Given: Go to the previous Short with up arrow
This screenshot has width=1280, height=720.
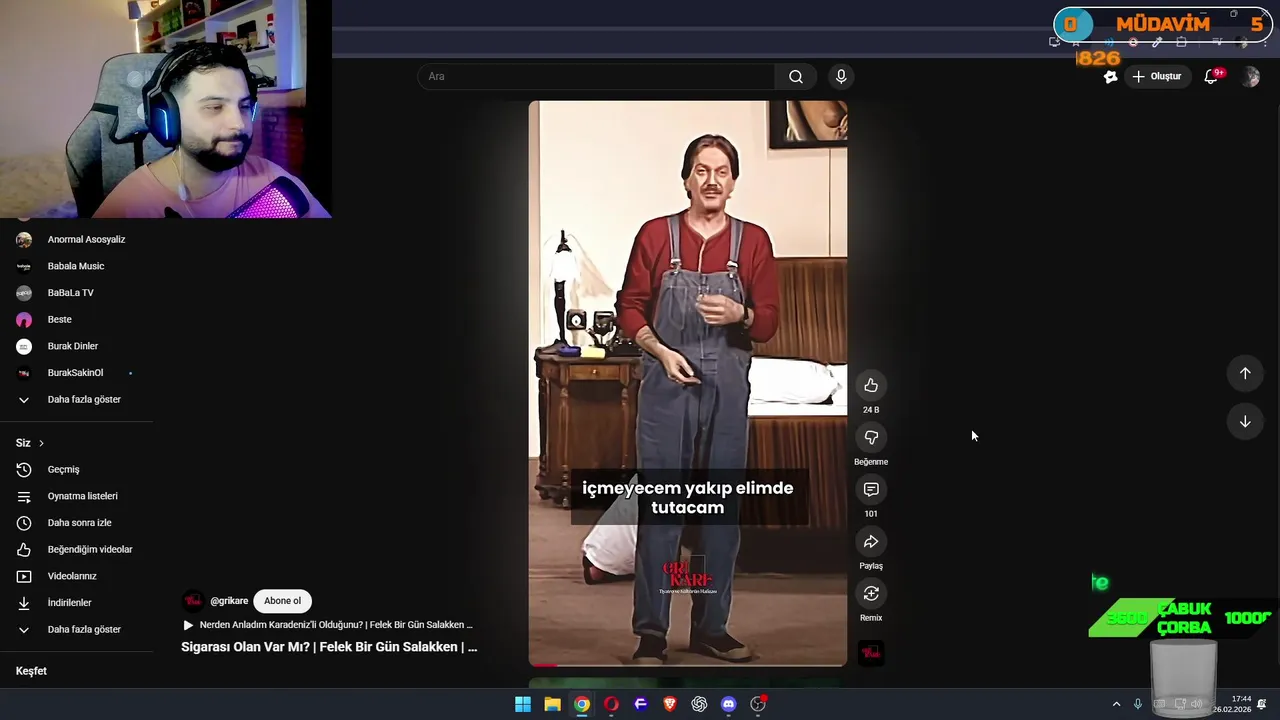Looking at the screenshot, I should click(x=1245, y=373).
